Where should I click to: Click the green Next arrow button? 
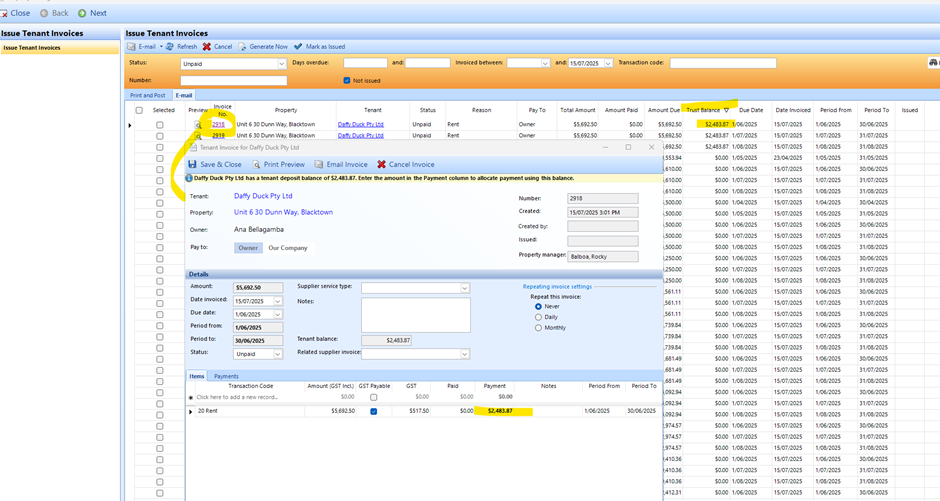click(x=82, y=13)
